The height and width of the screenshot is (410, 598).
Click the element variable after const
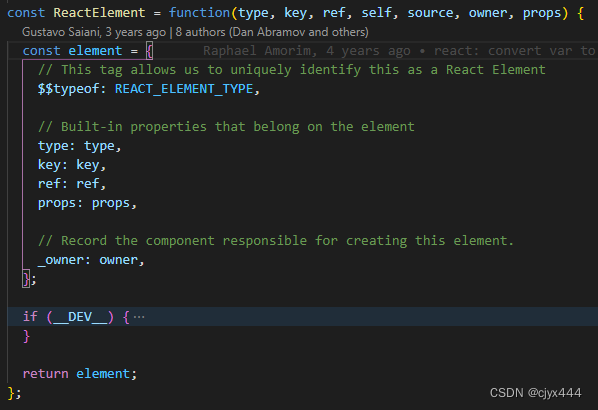coord(95,51)
